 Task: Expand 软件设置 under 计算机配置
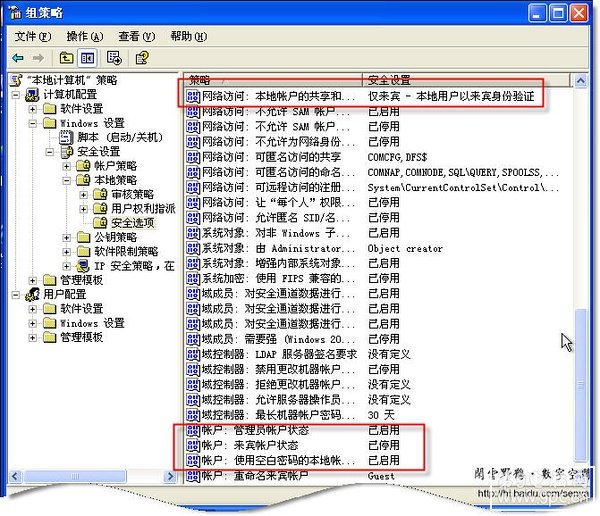pyautogui.click(x=33, y=109)
